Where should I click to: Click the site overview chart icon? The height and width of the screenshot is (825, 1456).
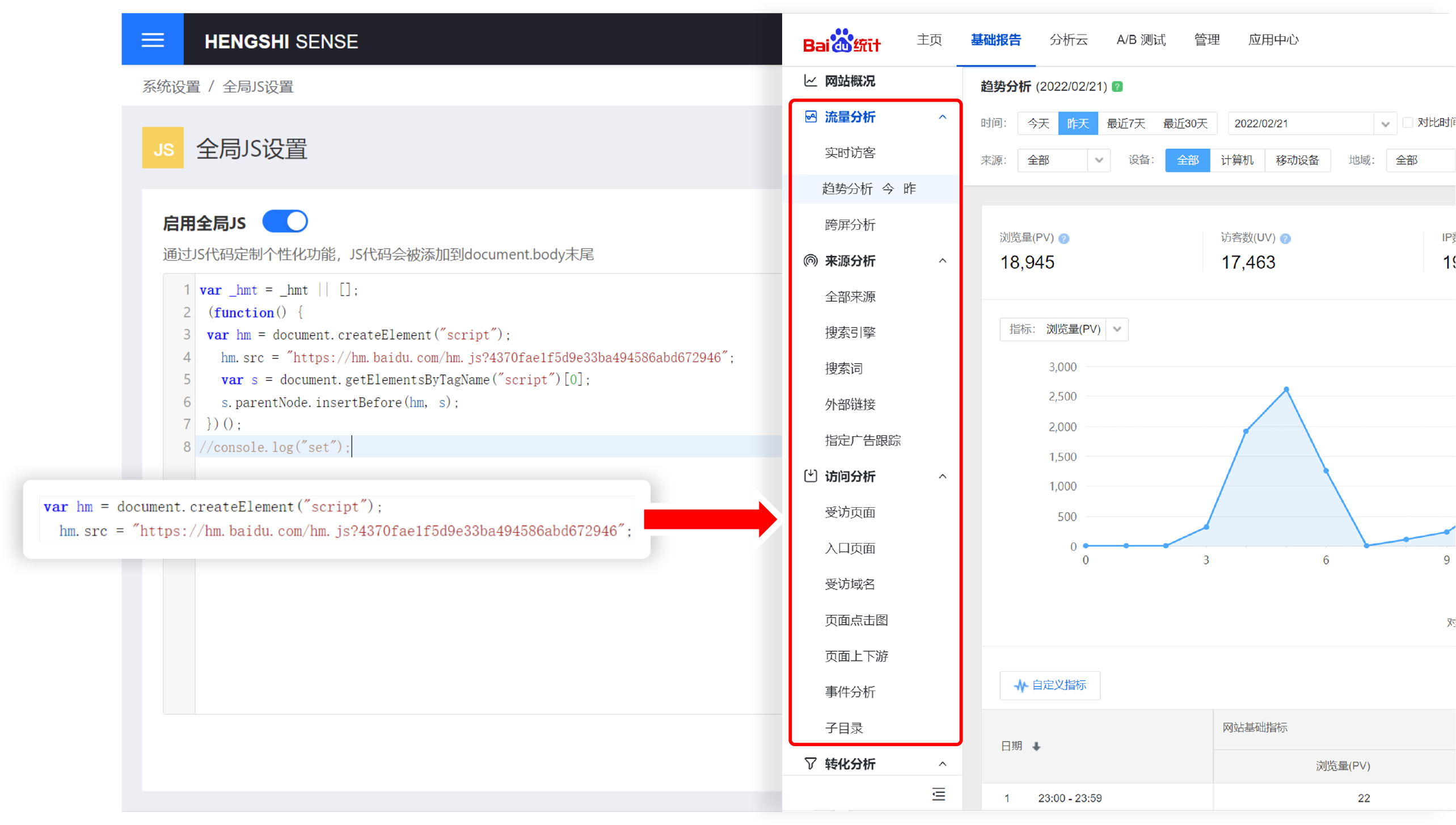(811, 81)
